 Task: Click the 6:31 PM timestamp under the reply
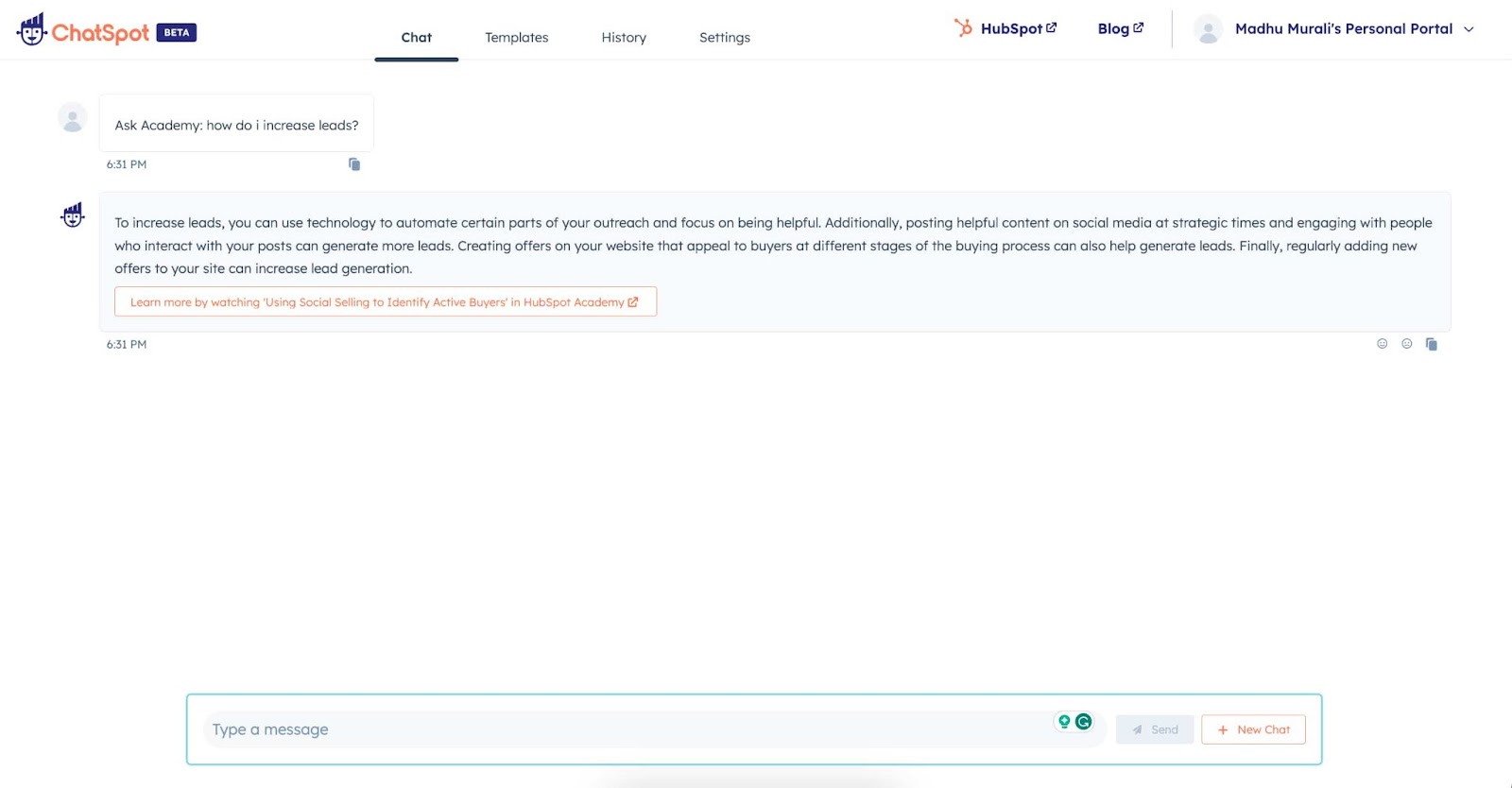point(127,345)
